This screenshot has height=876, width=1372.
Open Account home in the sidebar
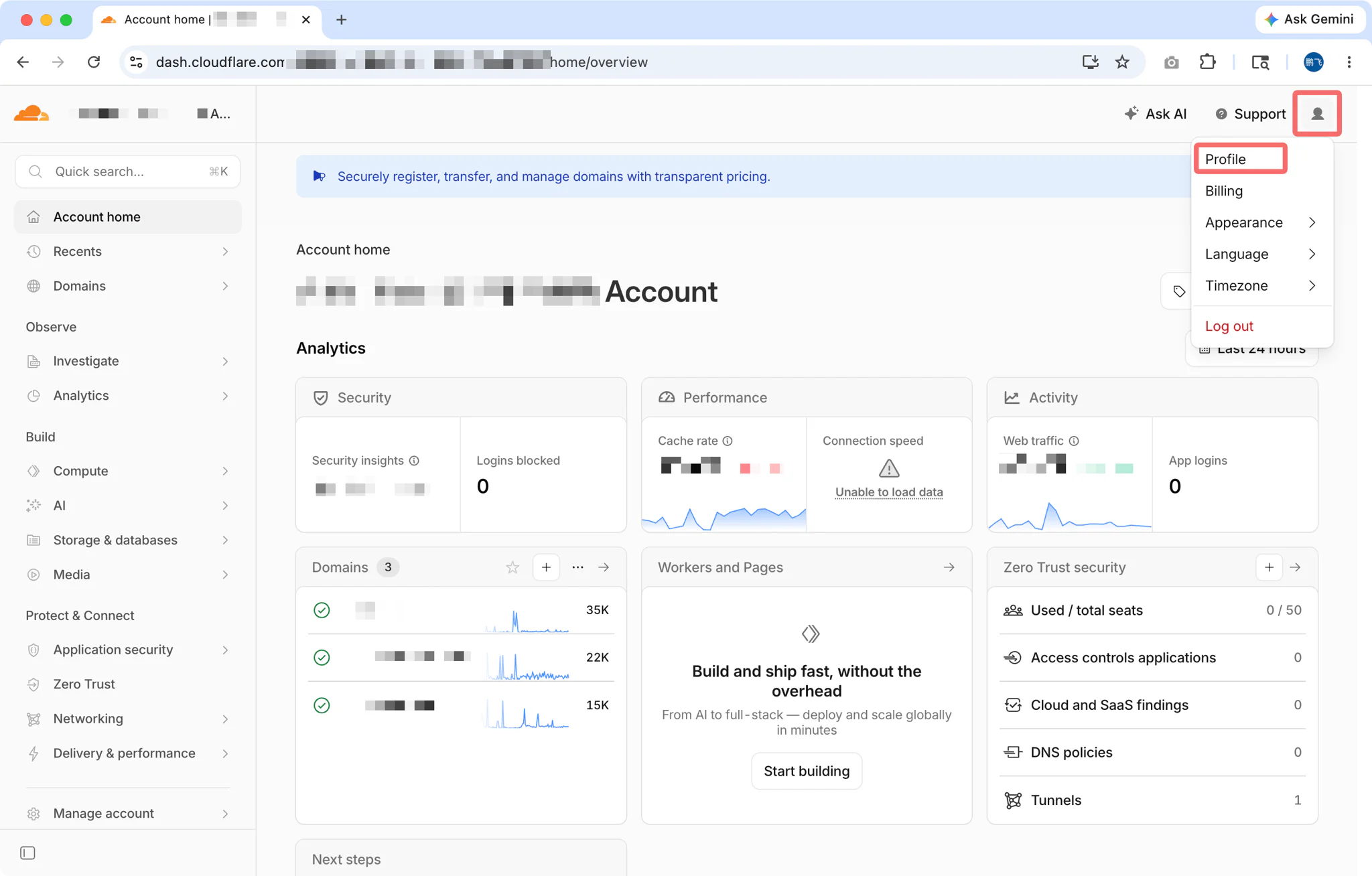click(x=128, y=217)
